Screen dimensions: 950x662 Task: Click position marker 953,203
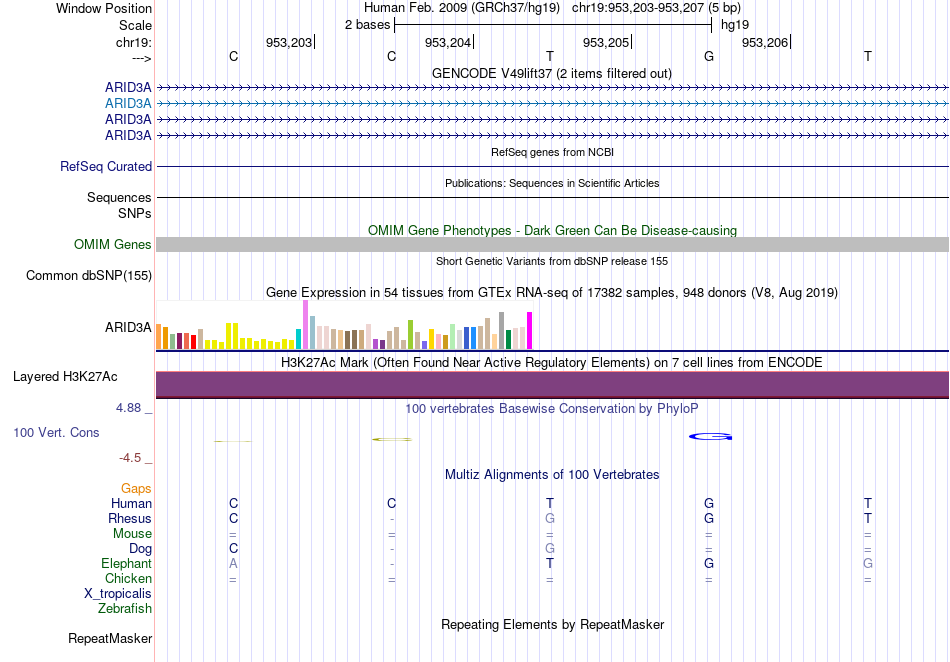(x=288, y=42)
